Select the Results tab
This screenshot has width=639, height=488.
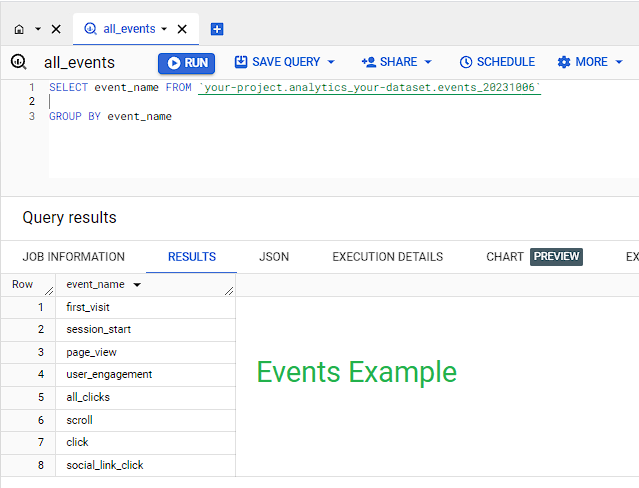192,257
